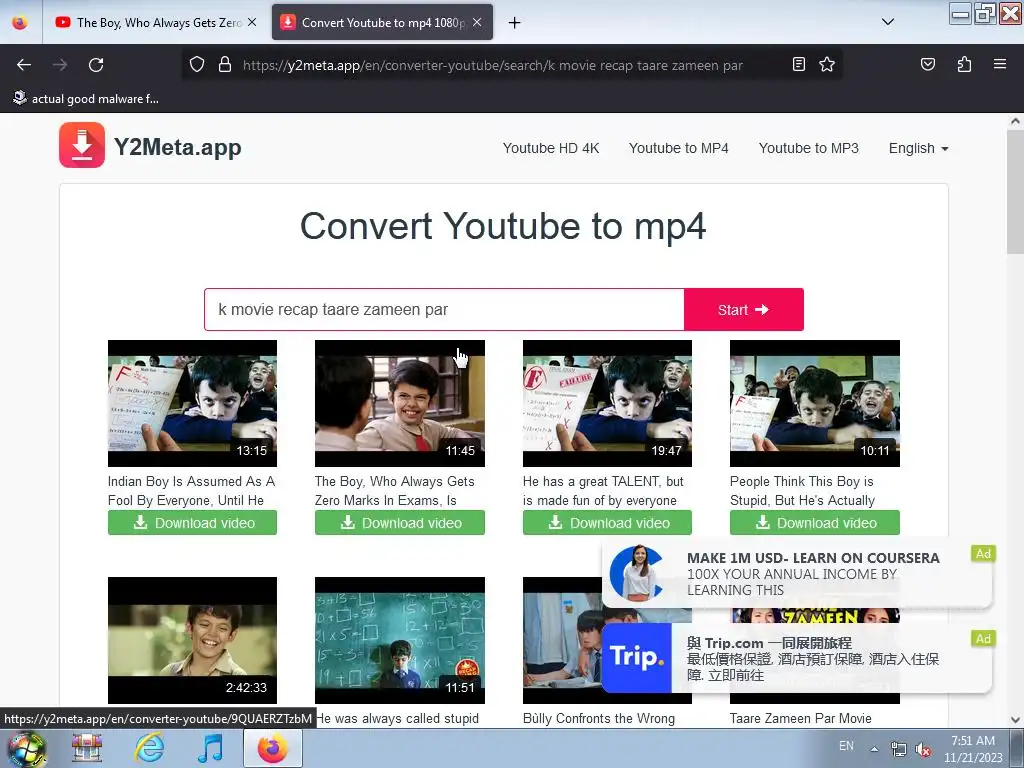Go back using the browser back arrow
This screenshot has width=1024, height=768.
[x=24, y=65]
